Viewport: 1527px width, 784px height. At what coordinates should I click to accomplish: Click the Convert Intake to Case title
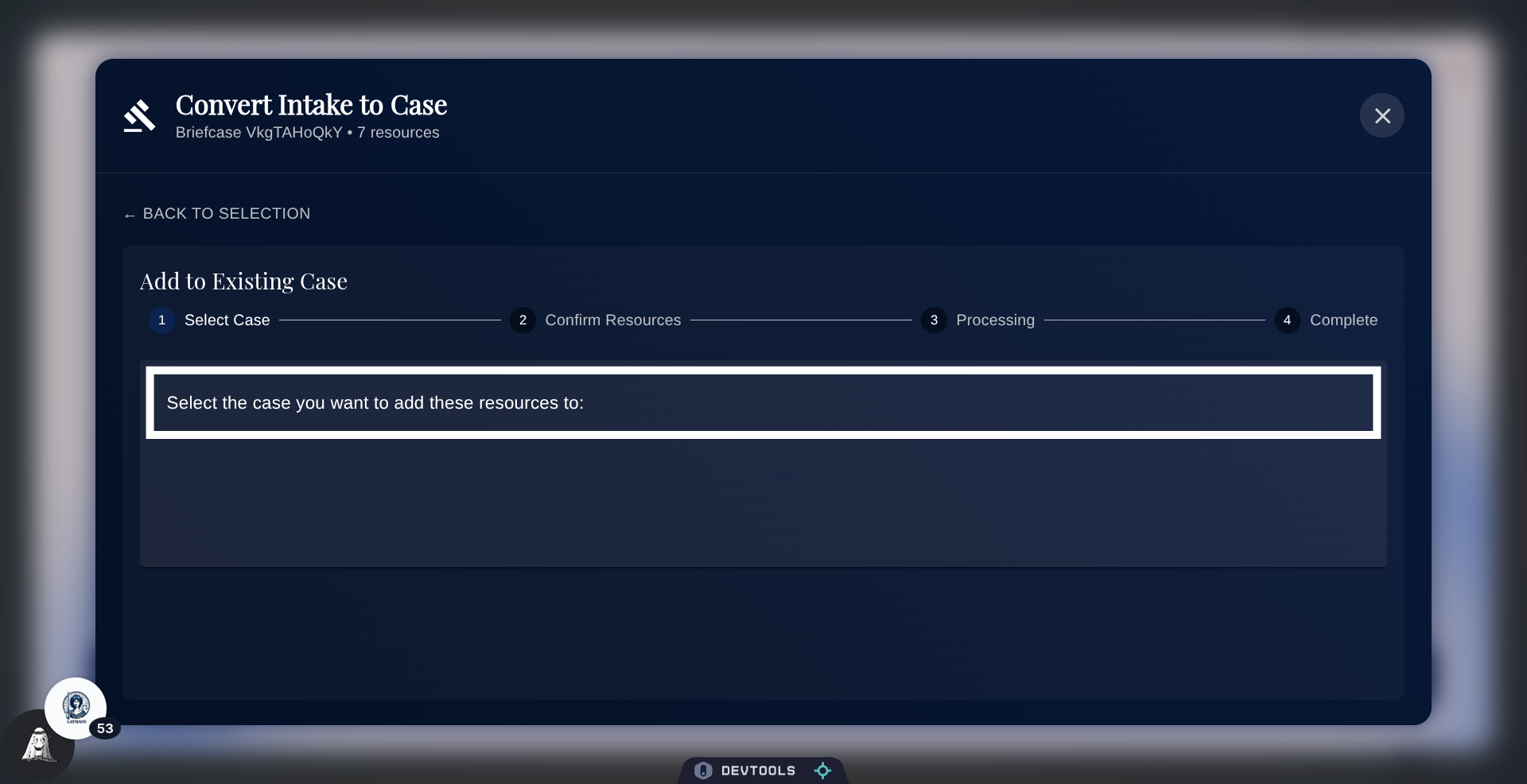310,104
